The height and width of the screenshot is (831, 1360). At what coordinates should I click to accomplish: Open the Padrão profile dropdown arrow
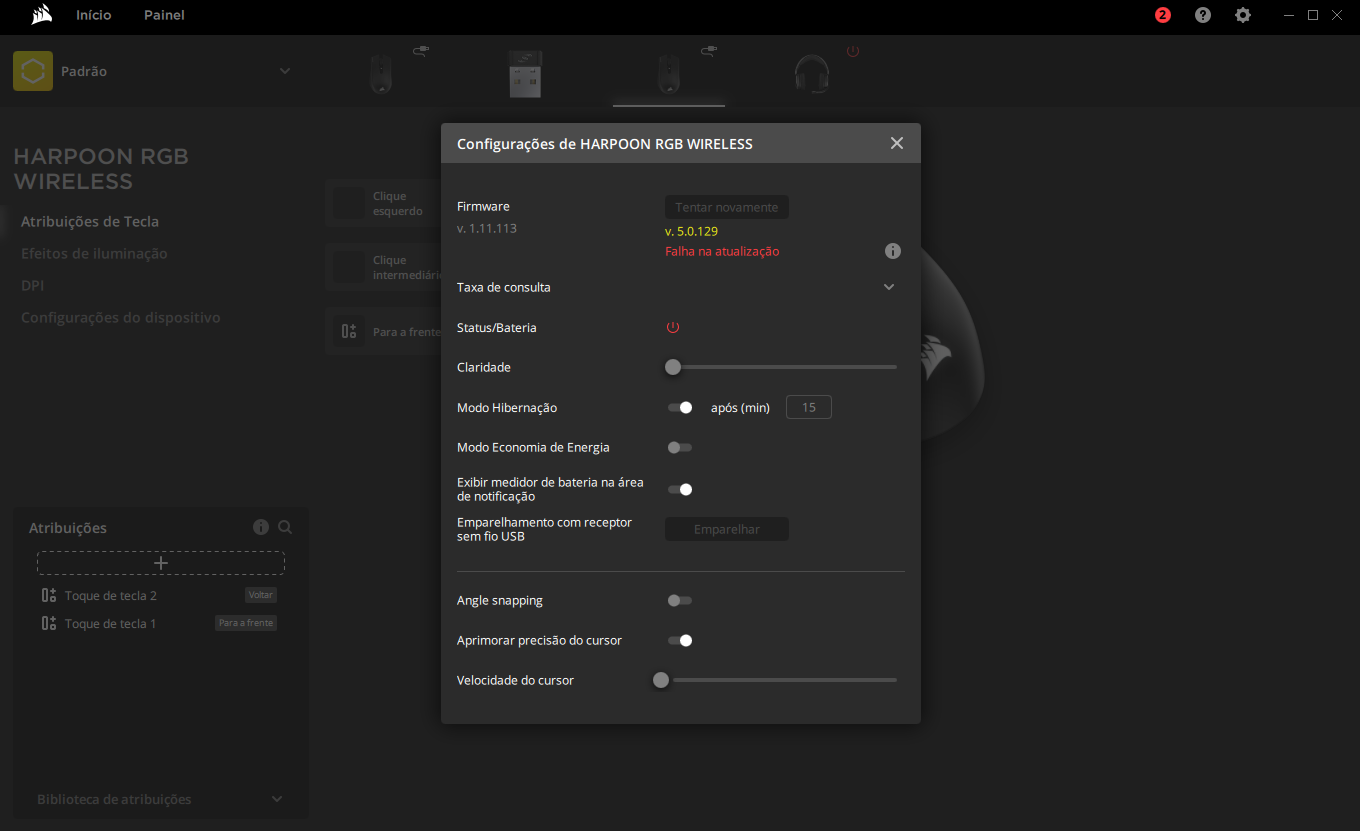(x=285, y=71)
